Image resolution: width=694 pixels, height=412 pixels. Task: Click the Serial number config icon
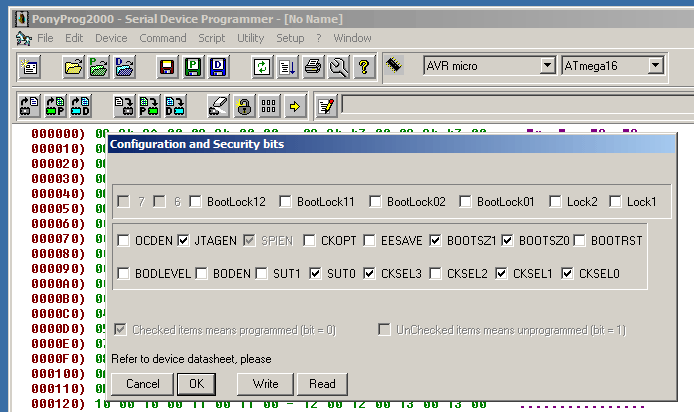[x=269, y=106]
